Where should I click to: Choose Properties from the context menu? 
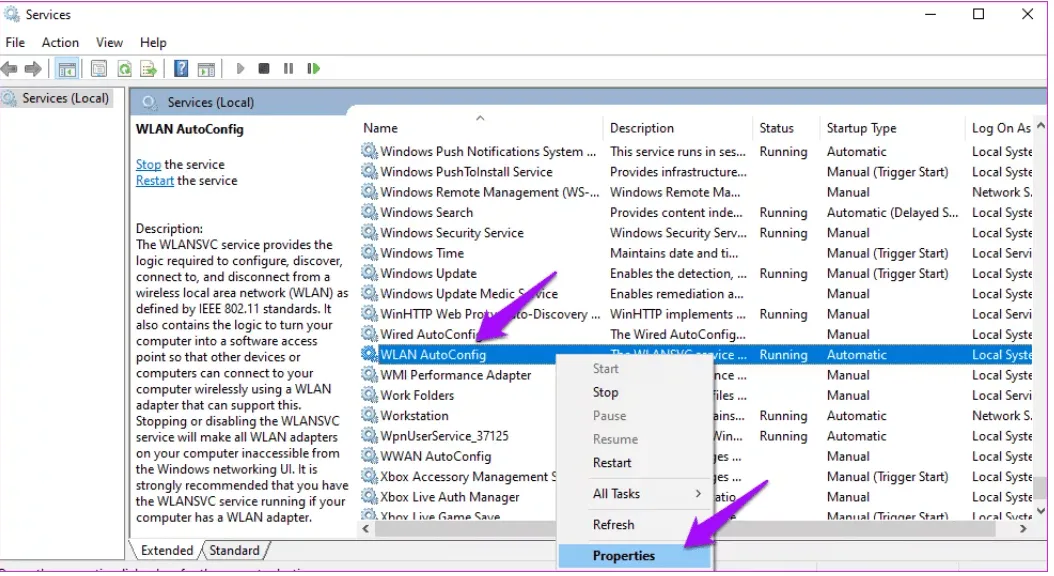624,556
